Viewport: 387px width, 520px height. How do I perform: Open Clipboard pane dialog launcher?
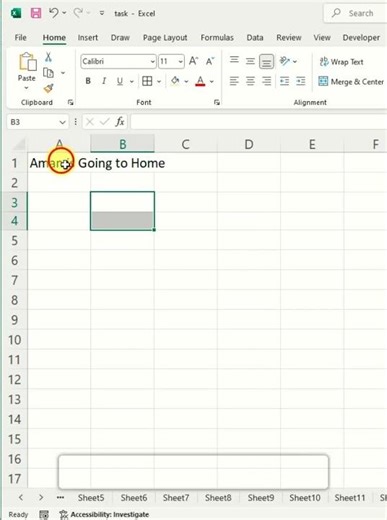(x=70, y=102)
